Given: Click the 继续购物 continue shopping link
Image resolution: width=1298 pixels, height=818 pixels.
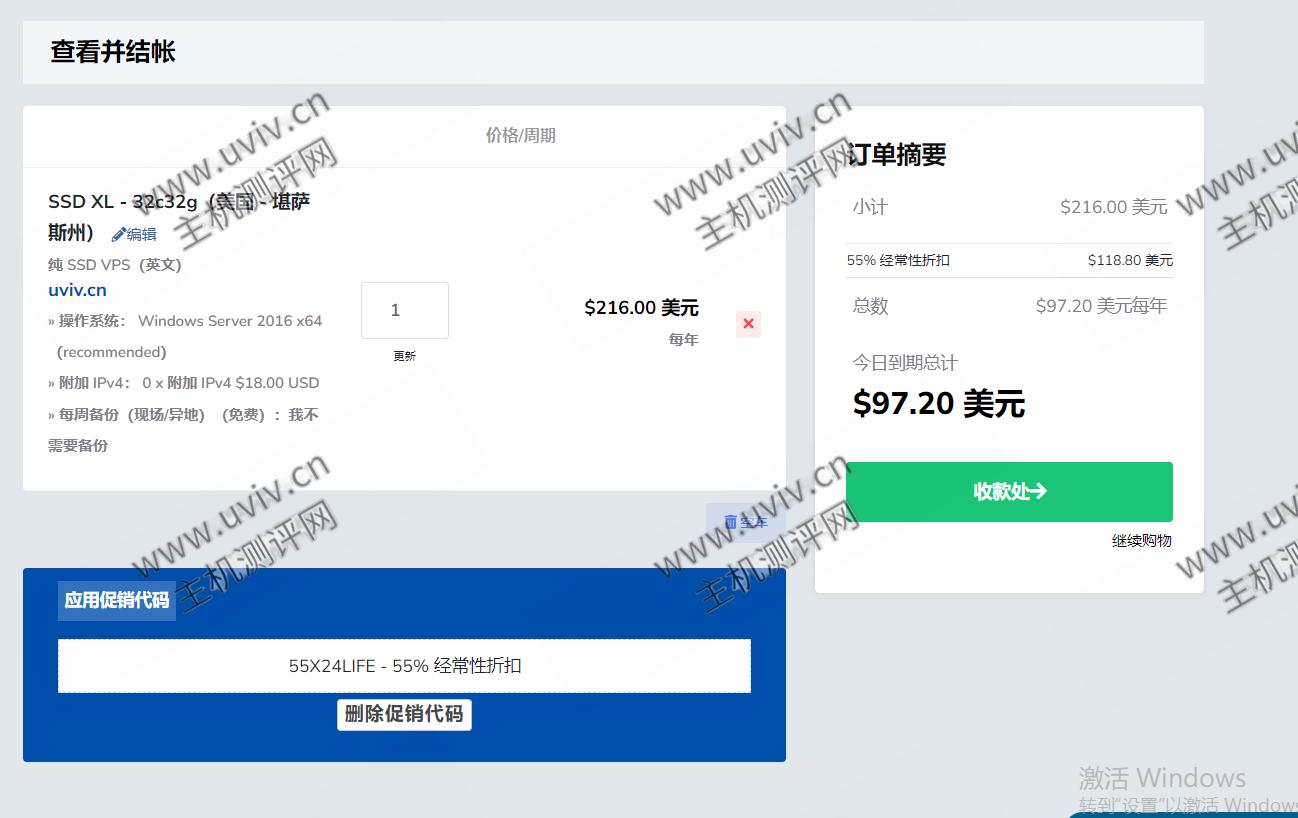Looking at the screenshot, I should (x=1141, y=540).
